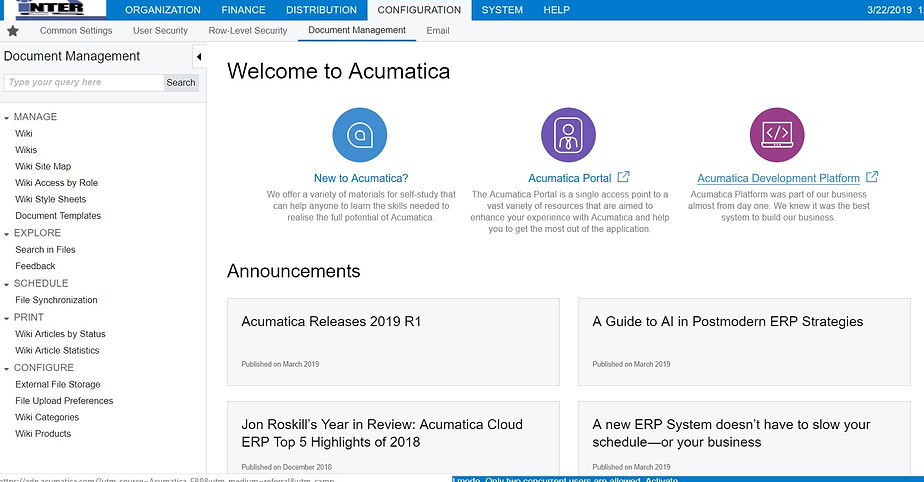
Task: Open Jon Roskill's Year in Review announcement
Action: (393, 439)
